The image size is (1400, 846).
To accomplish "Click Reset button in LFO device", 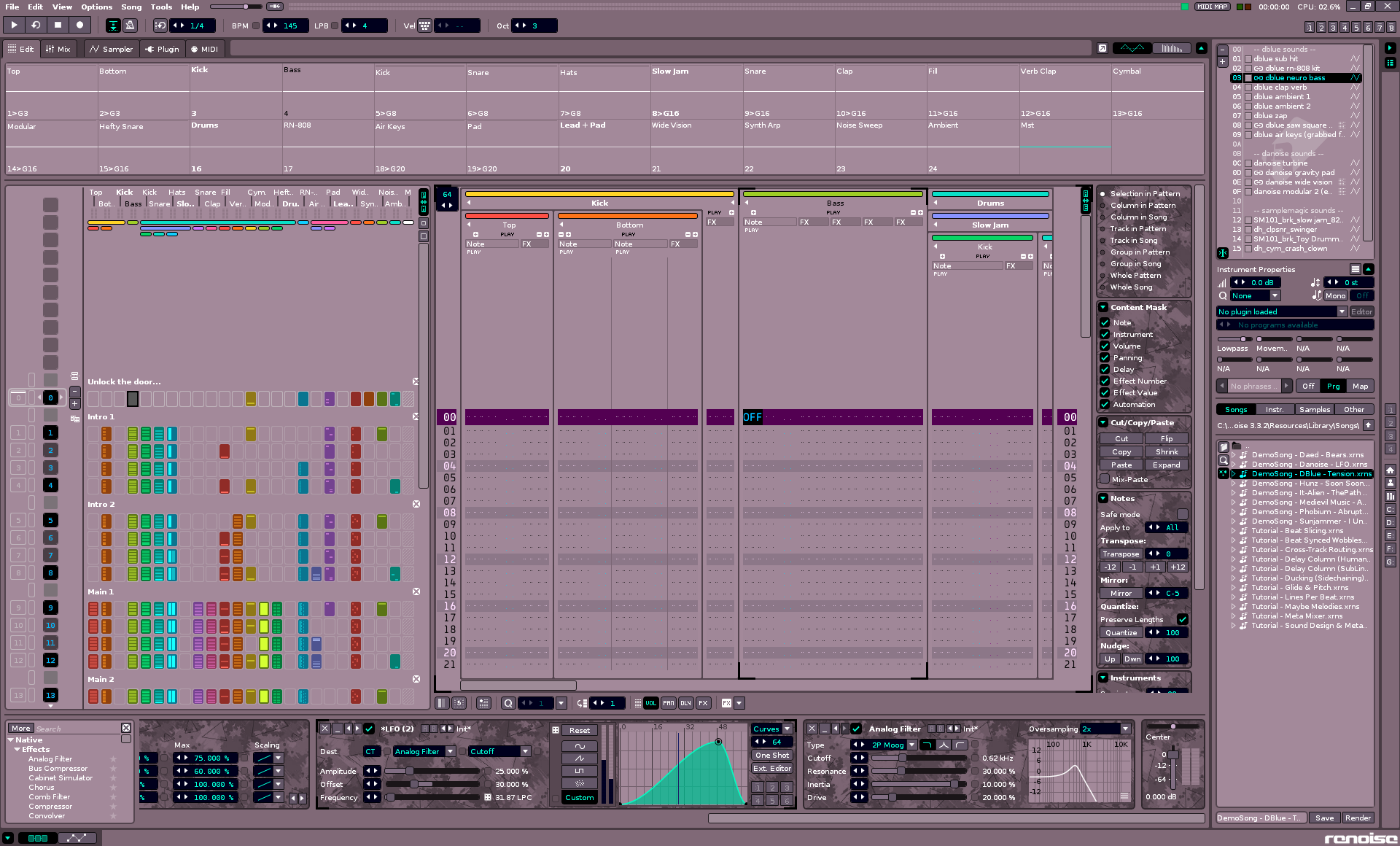I will click(580, 730).
